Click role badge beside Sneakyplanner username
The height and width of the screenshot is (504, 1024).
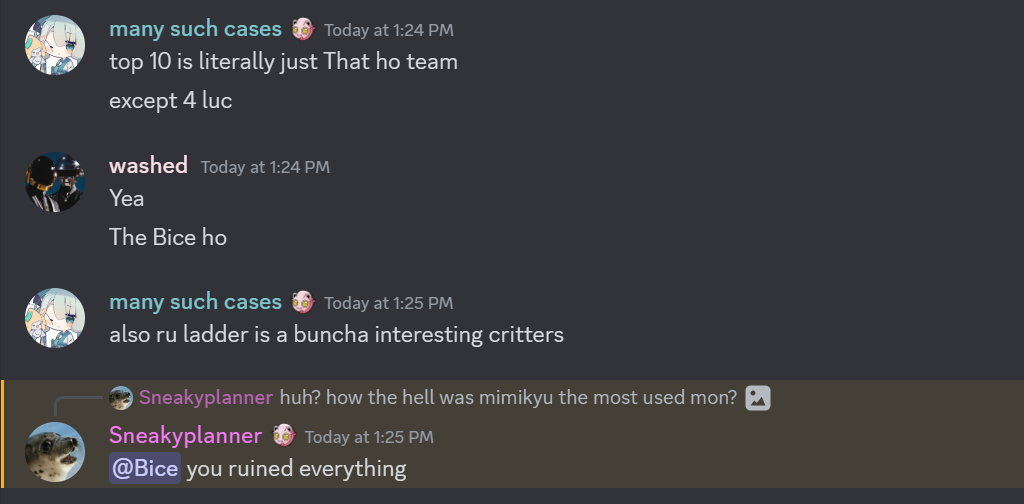(x=283, y=436)
